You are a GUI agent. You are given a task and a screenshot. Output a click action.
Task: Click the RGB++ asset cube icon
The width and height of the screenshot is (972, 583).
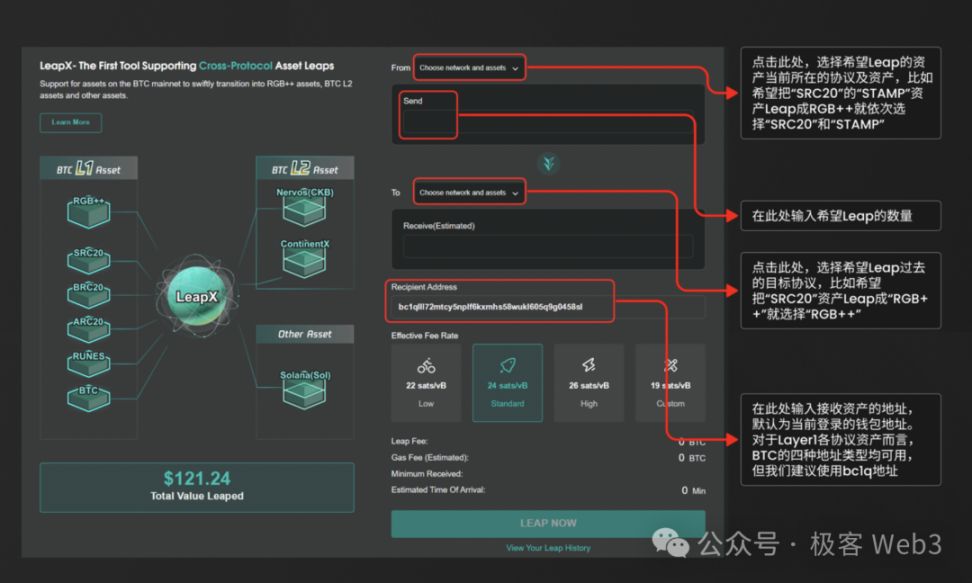tap(89, 212)
